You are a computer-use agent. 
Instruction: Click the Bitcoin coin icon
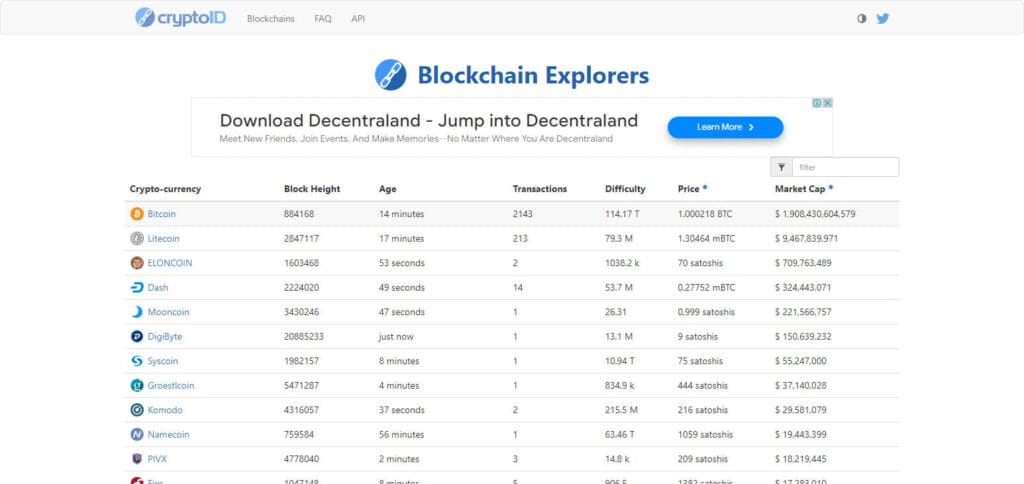click(x=136, y=214)
